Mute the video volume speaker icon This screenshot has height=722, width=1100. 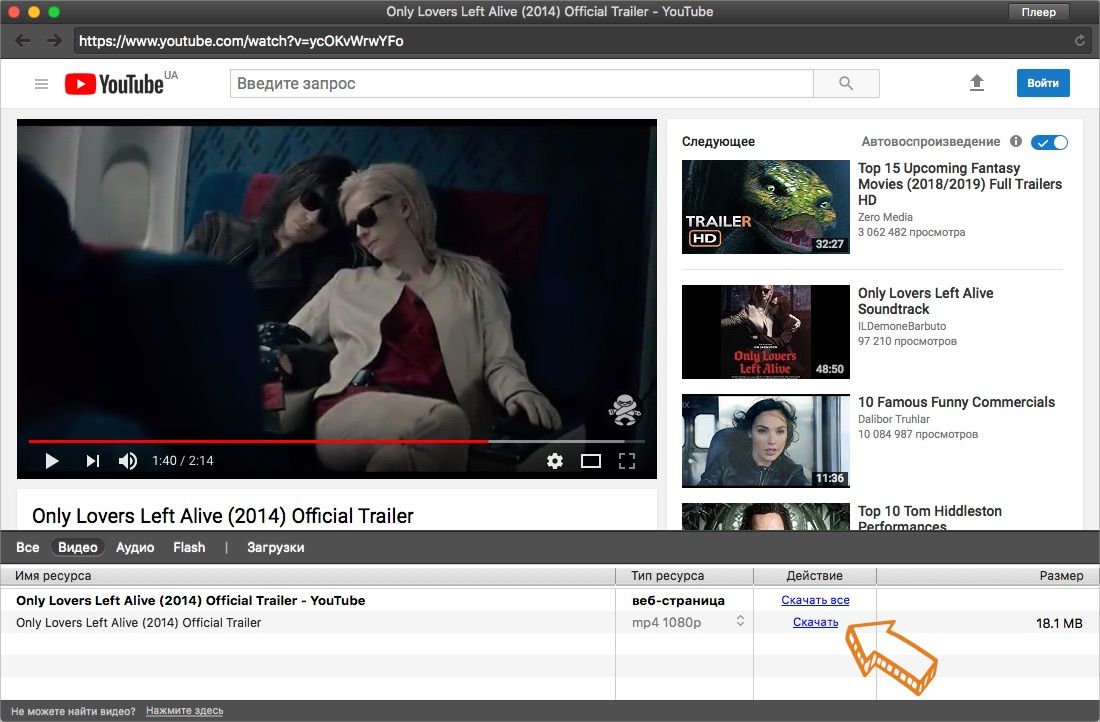128,461
